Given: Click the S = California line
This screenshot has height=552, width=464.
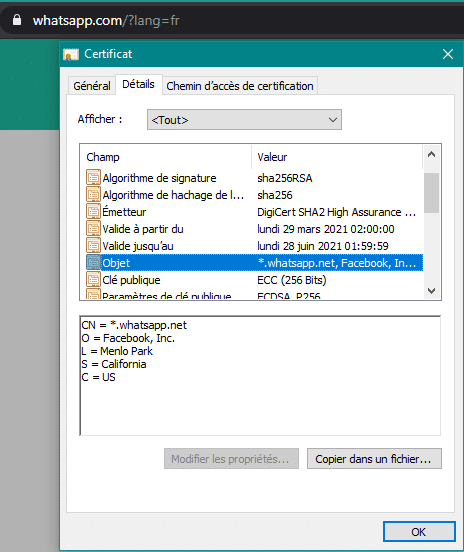Looking at the screenshot, I should point(114,364).
